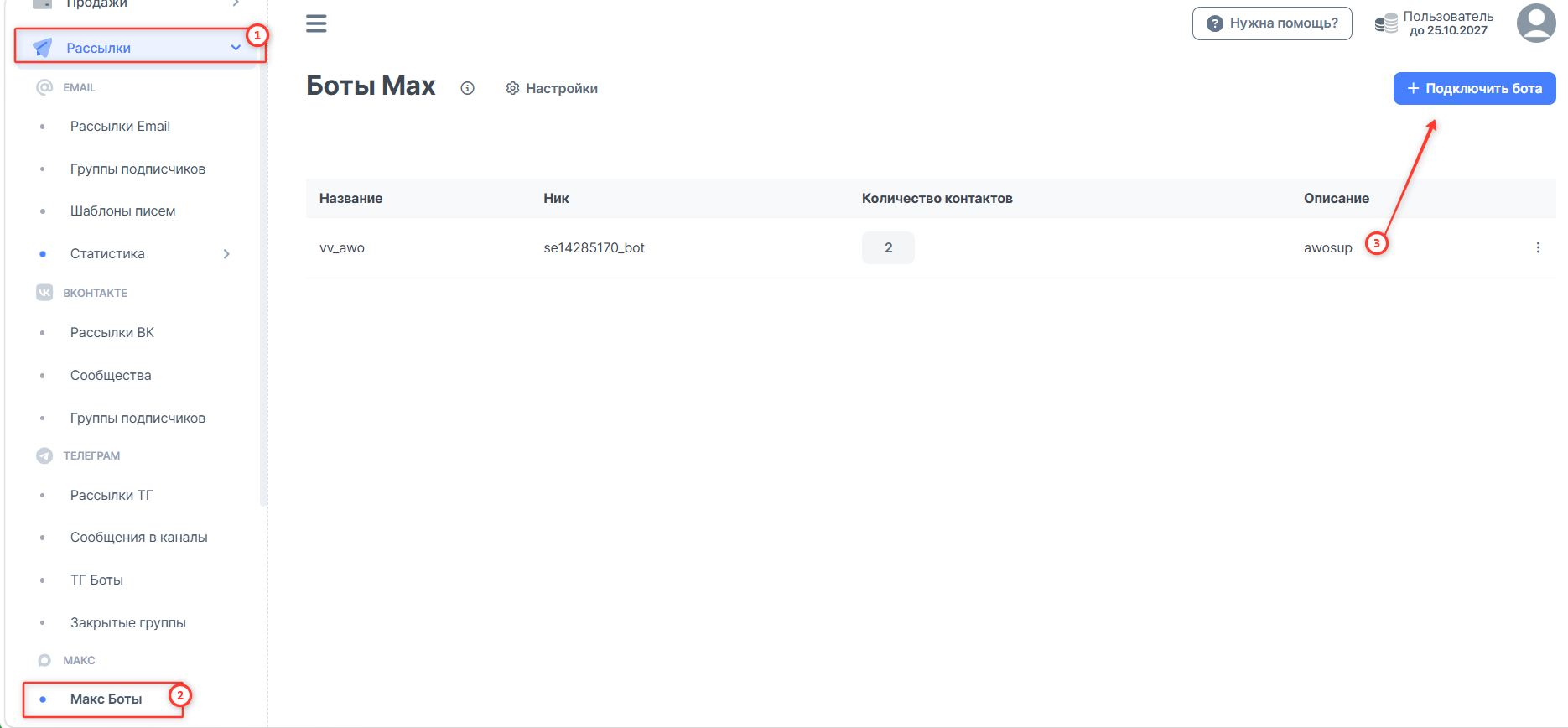
Task: Open Закрытые группы
Action: [x=128, y=622]
